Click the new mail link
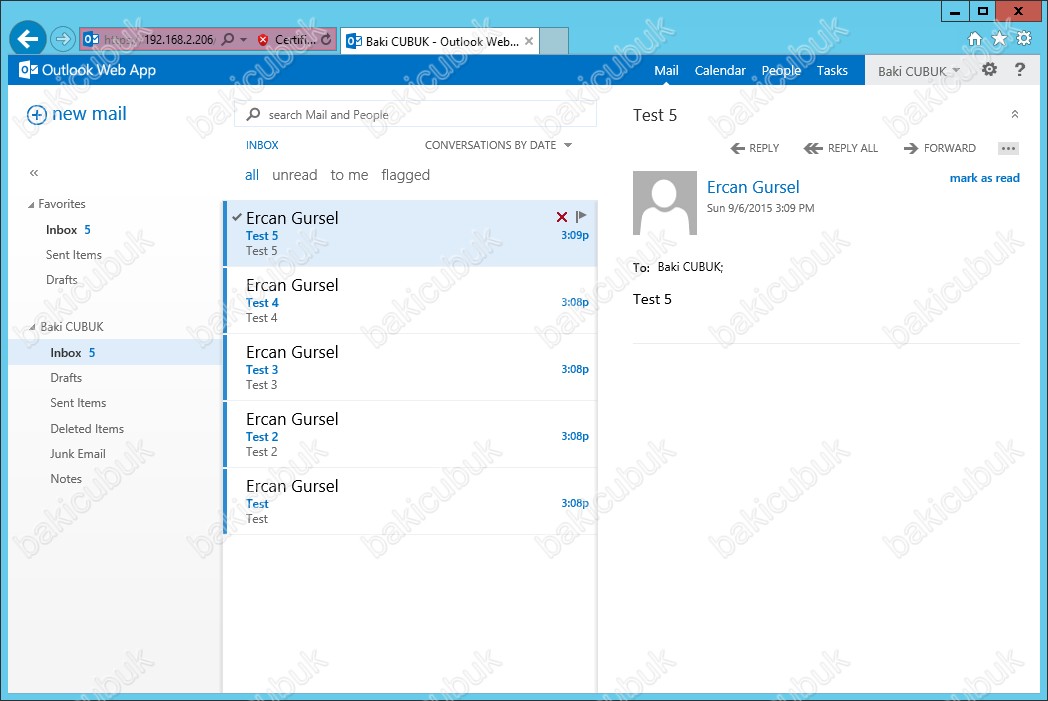 pyautogui.click(x=89, y=114)
